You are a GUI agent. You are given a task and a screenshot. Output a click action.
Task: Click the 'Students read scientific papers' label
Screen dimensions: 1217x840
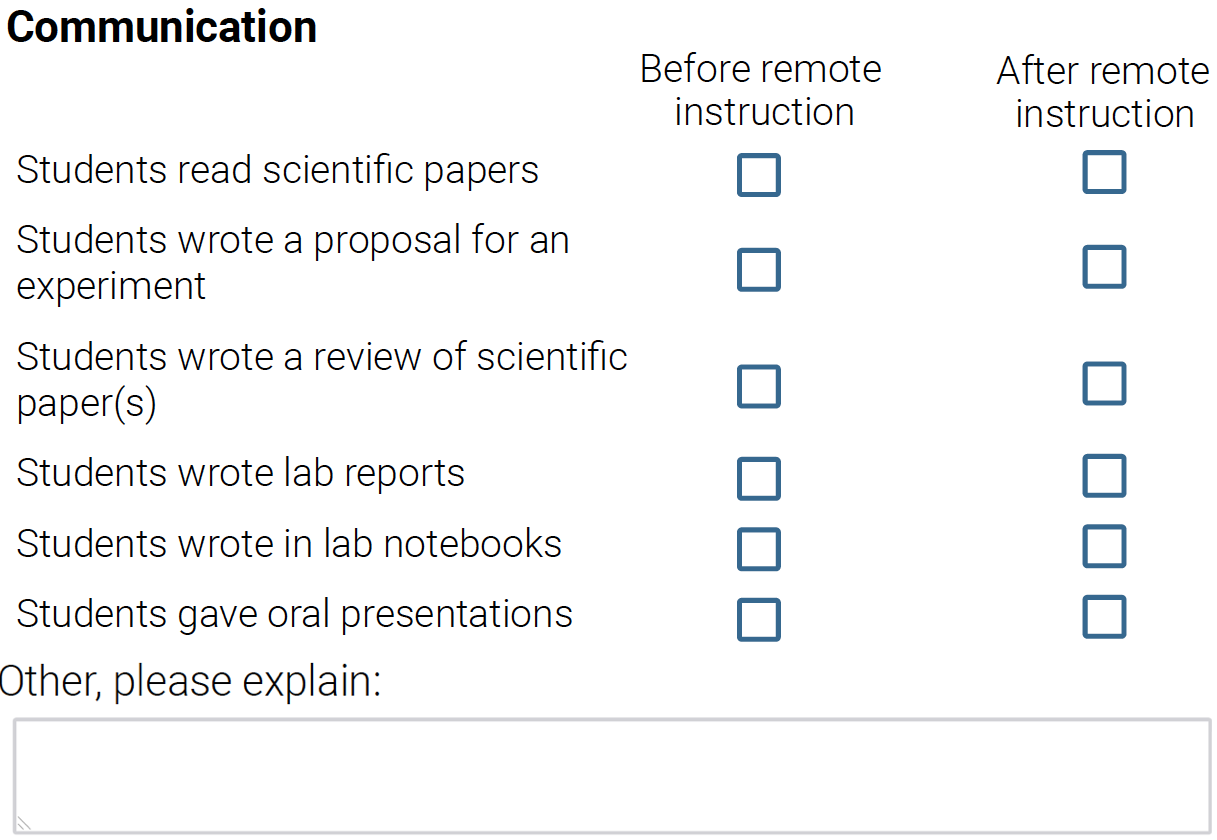click(x=277, y=170)
